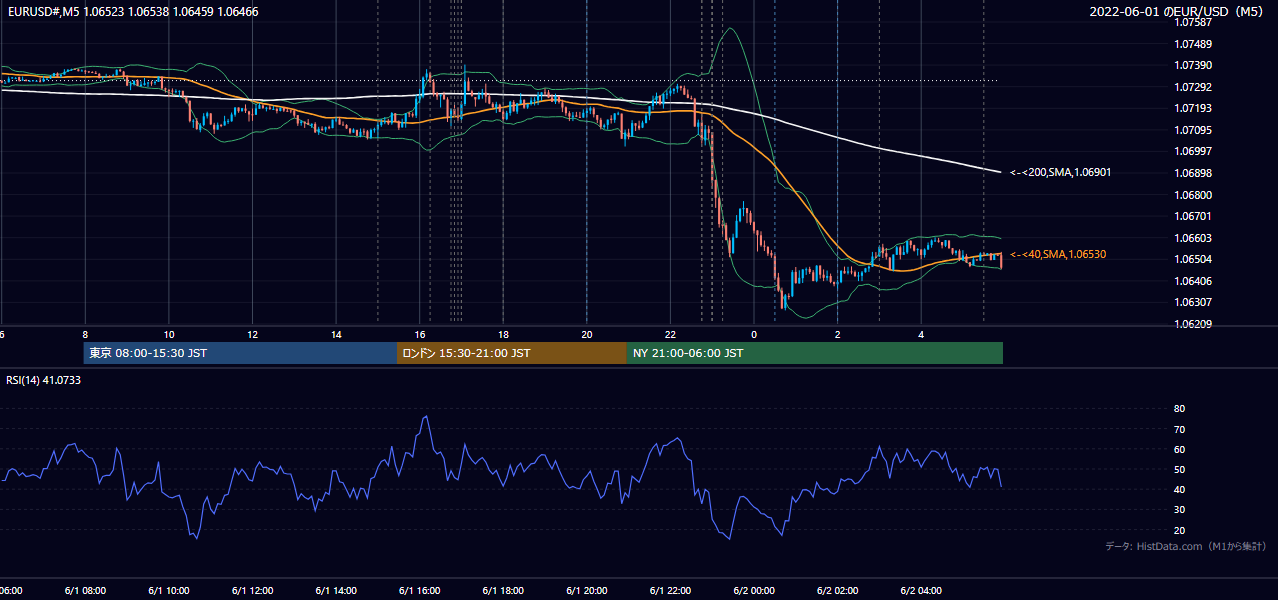Click the 6/1 12:00 date axis label
1278x600 pixels.
click(x=253, y=591)
